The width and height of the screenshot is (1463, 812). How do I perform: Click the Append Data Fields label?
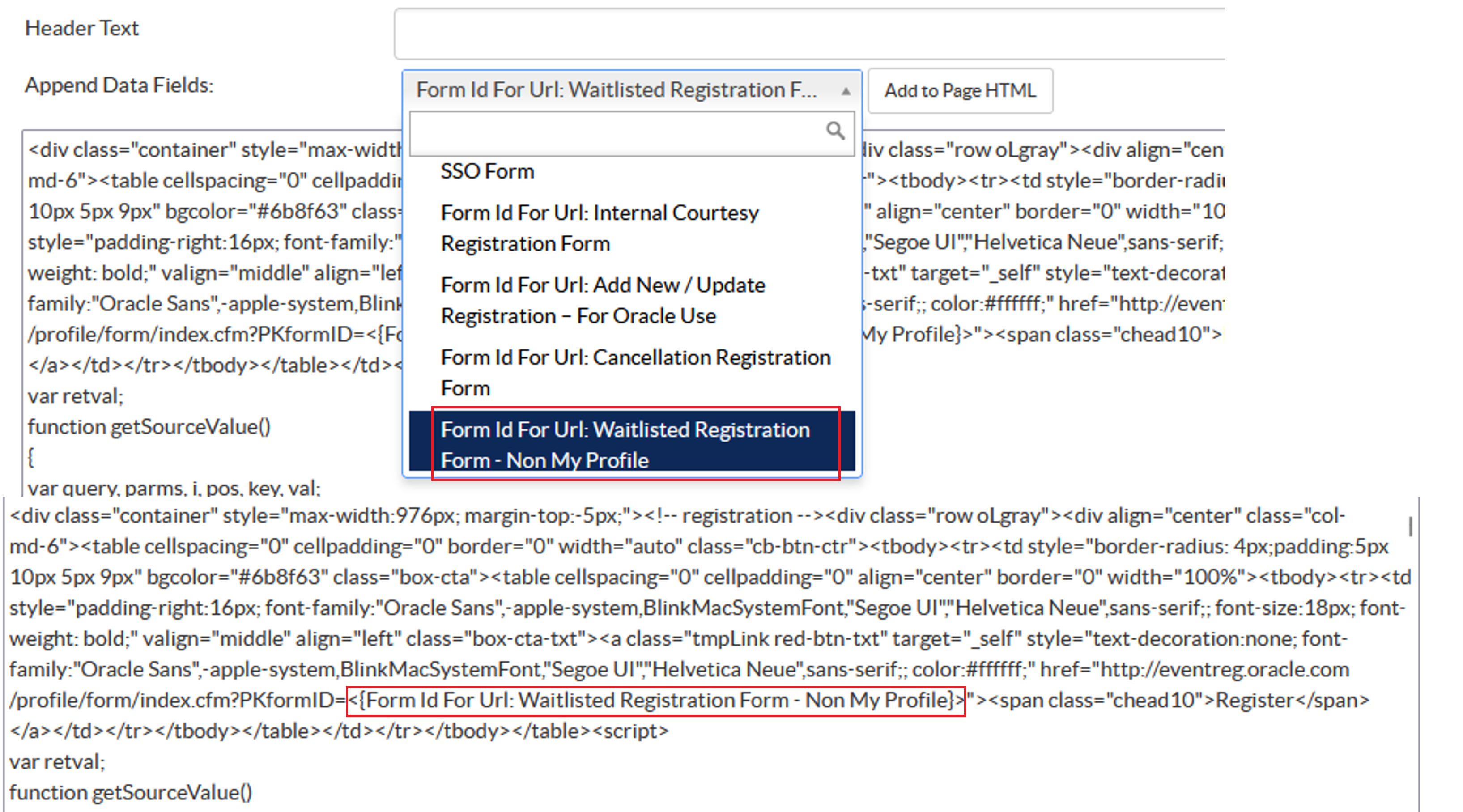[x=119, y=85]
